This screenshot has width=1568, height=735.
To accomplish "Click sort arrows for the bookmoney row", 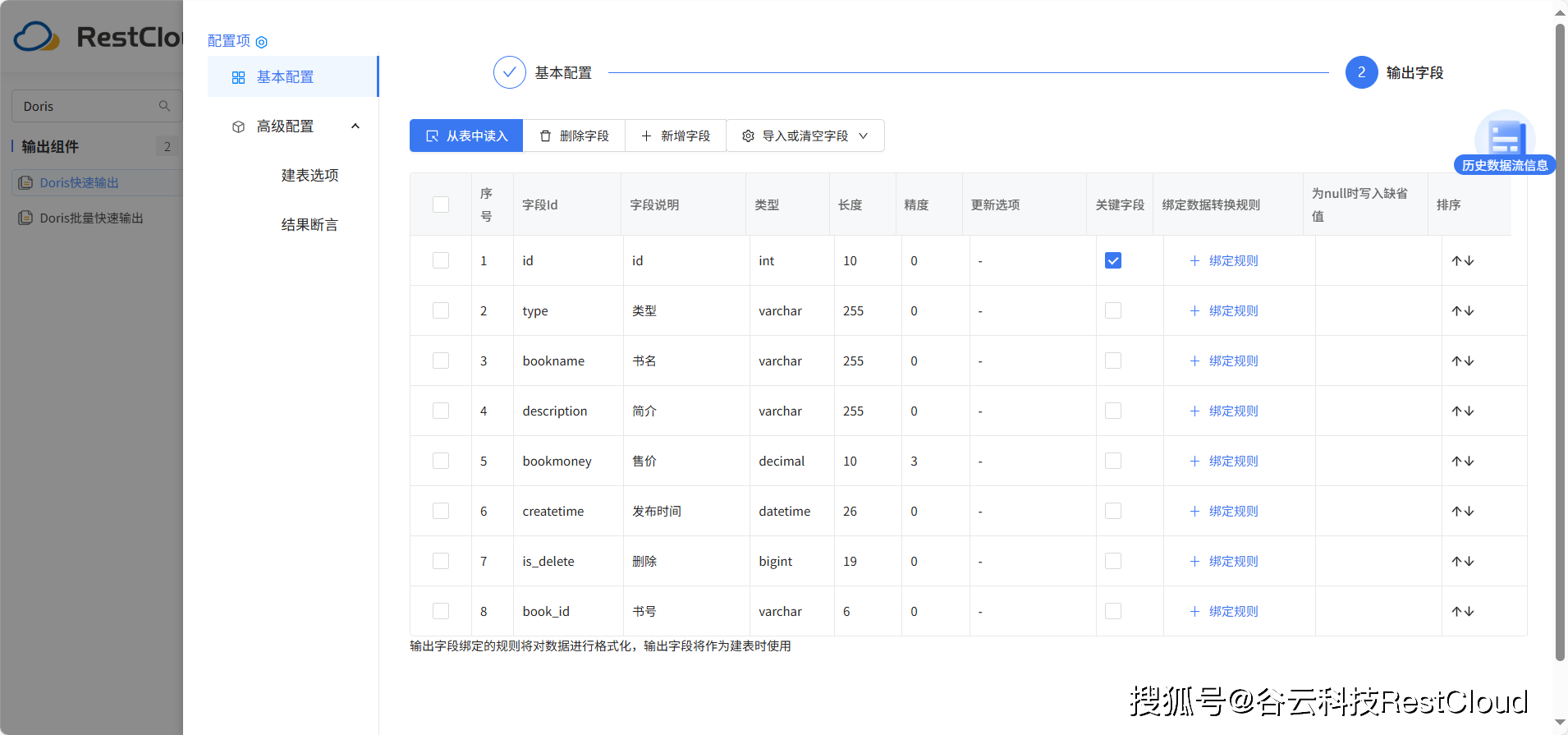I will 1462,462.
